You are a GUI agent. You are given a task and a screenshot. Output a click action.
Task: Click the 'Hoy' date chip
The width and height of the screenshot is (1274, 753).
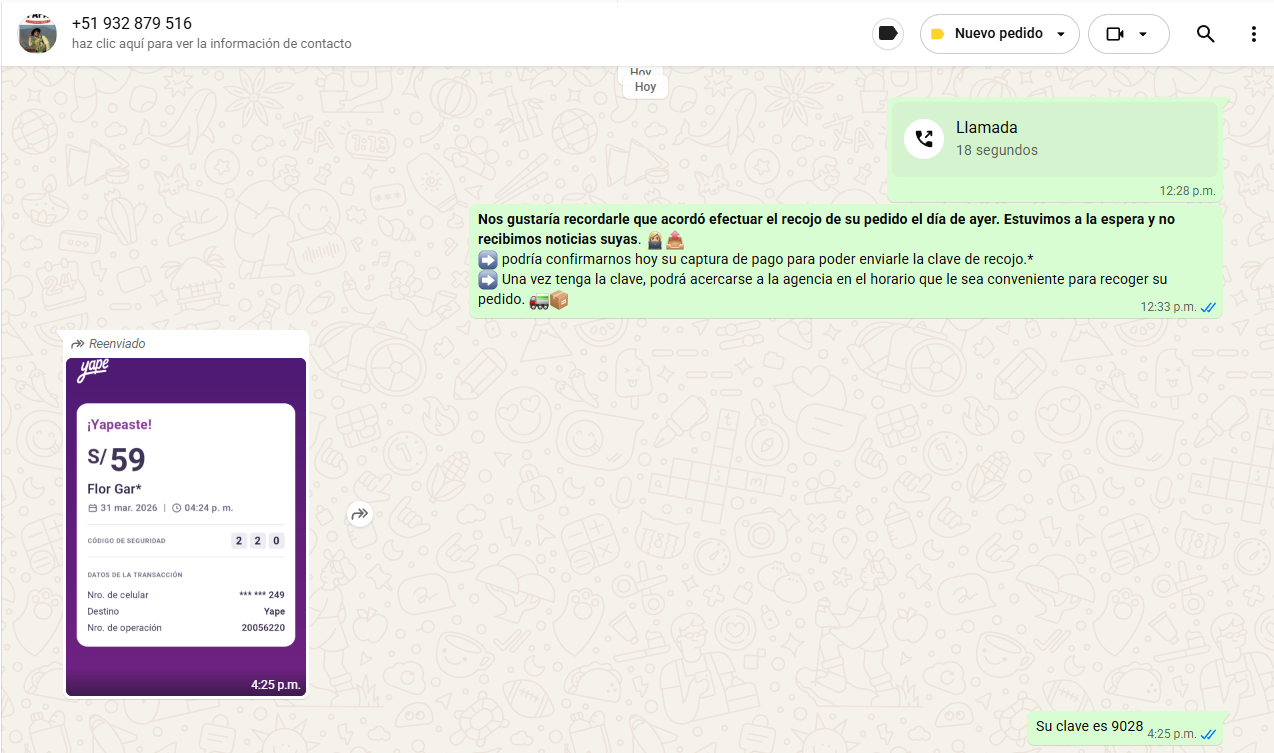click(645, 87)
